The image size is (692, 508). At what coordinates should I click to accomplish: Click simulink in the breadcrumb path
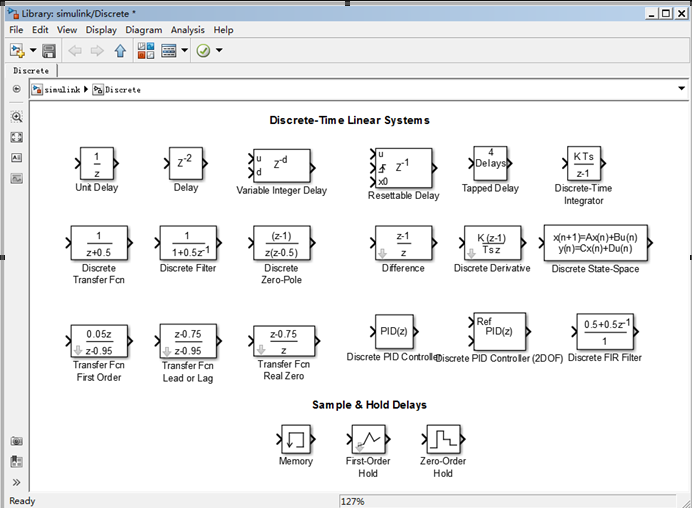pos(62,89)
